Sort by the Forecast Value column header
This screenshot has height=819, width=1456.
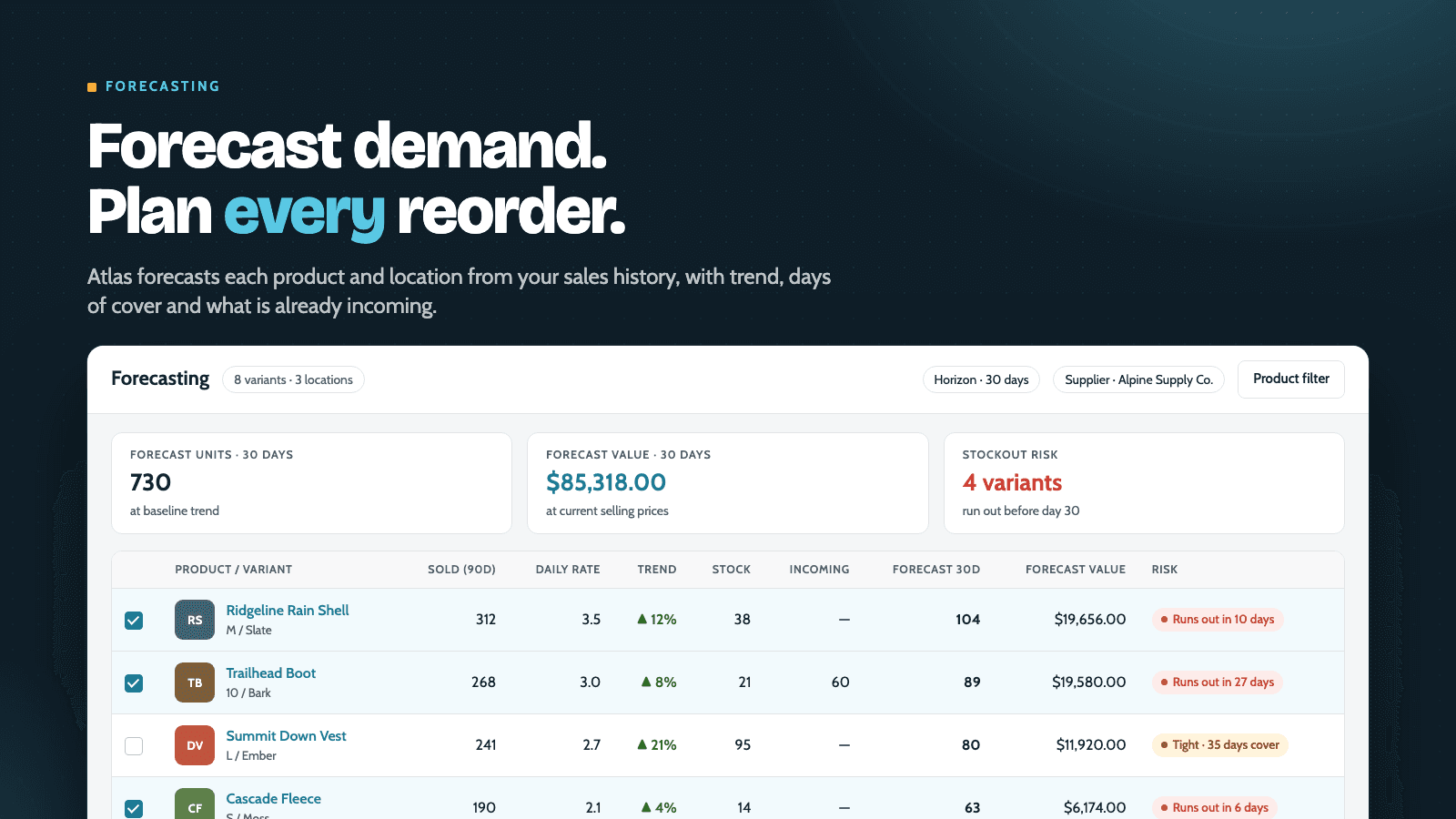1076,570
